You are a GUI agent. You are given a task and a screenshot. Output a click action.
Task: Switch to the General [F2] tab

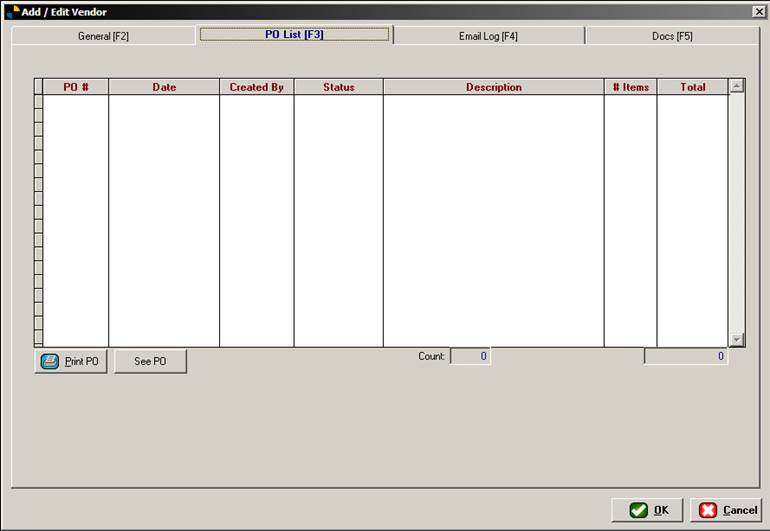tap(103, 36)
